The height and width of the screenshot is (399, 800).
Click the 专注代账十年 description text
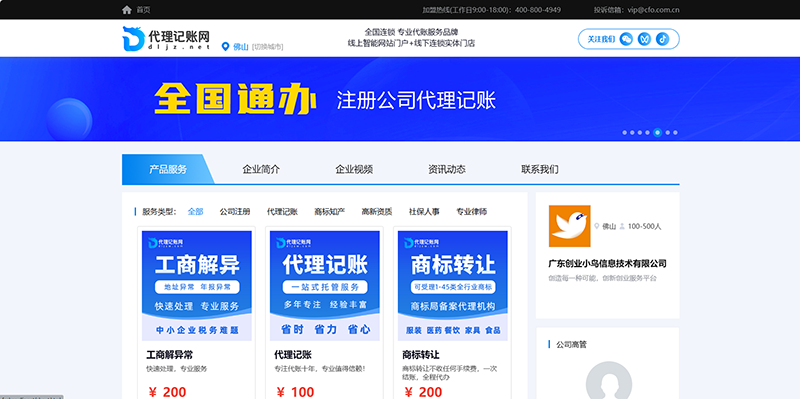click(320, 368)
